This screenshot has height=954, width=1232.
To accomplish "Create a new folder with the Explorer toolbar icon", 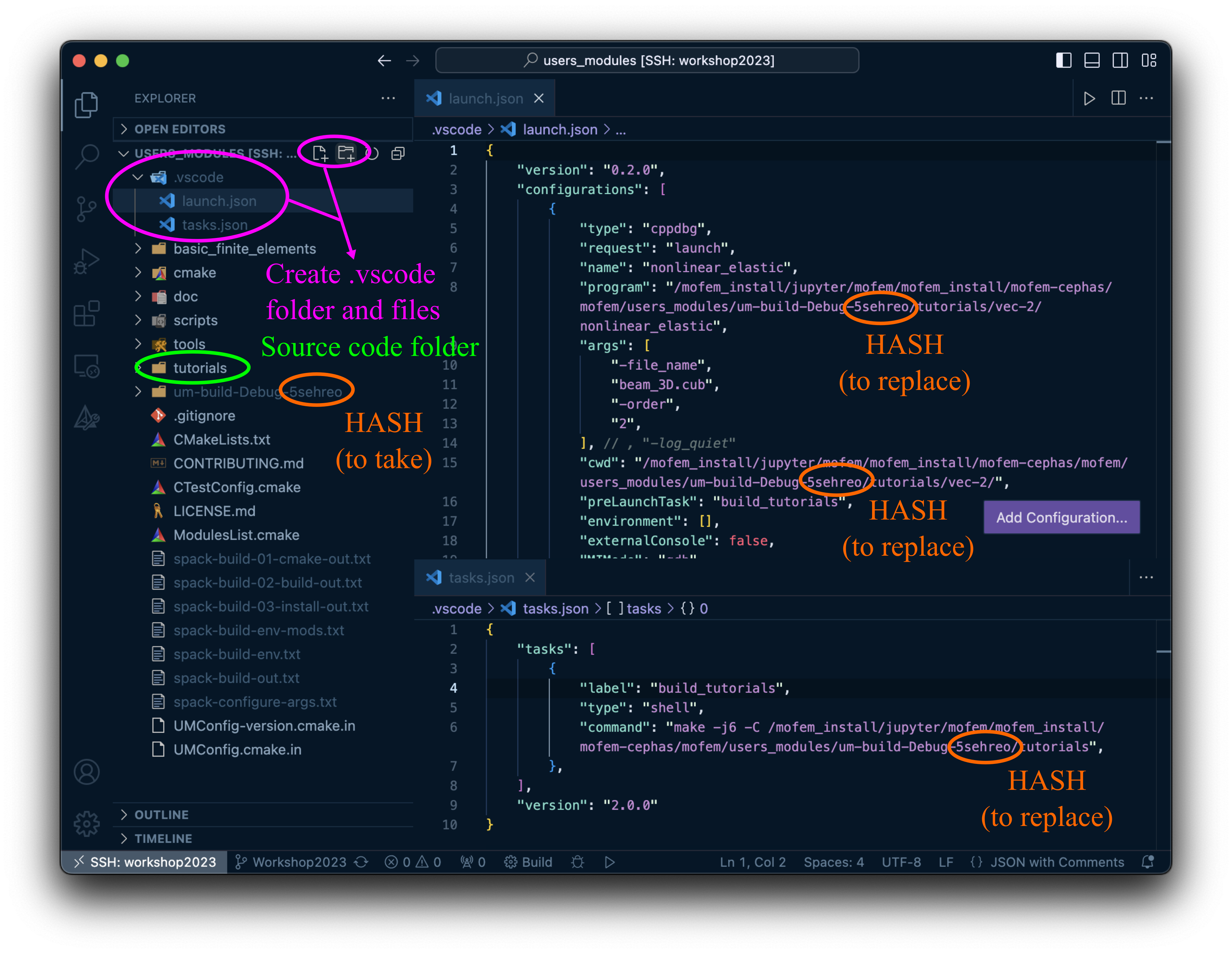I will [x=347, y=153].
